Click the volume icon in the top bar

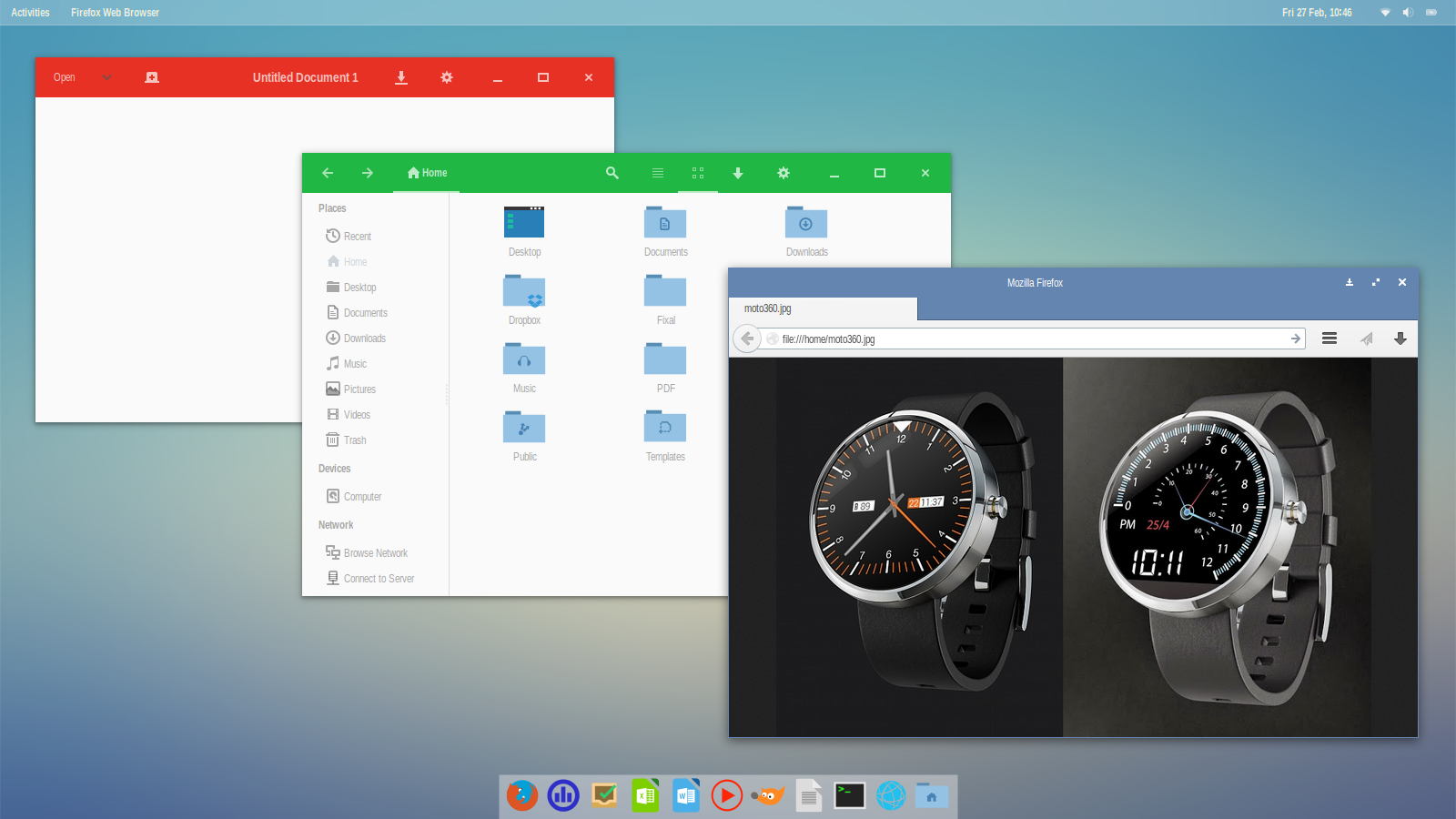tap(1408, 13)
